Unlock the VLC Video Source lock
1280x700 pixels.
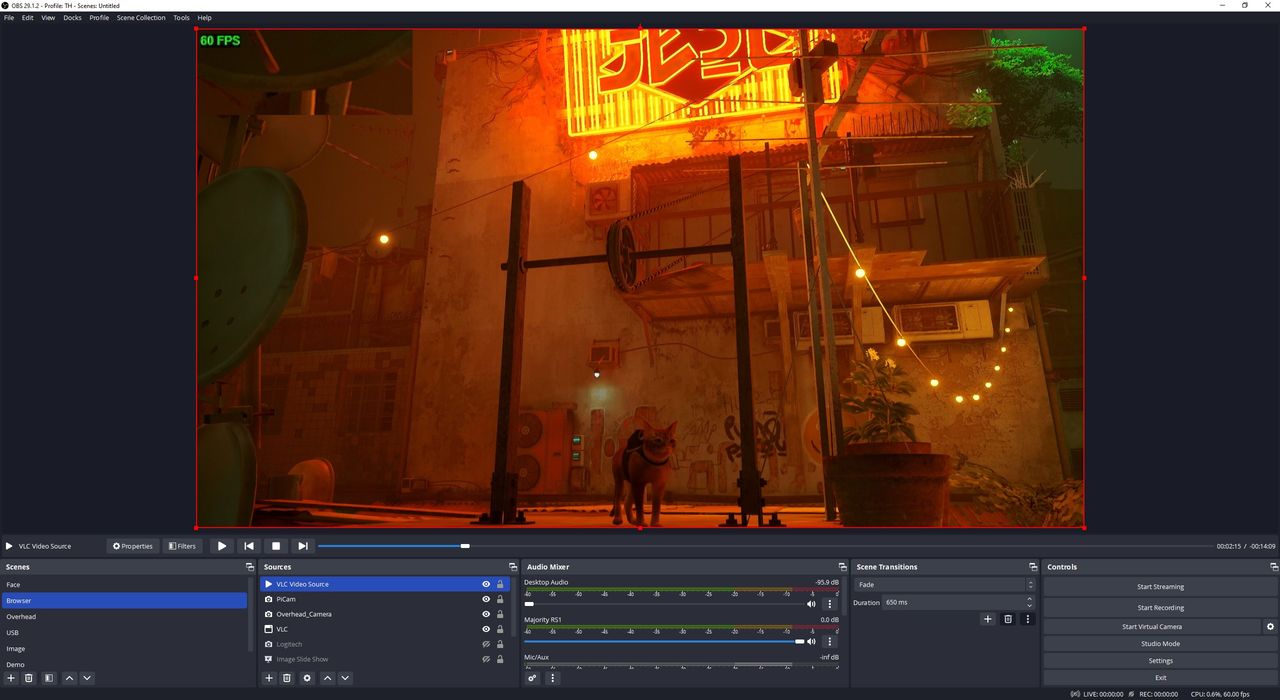[x=500, y=584]
